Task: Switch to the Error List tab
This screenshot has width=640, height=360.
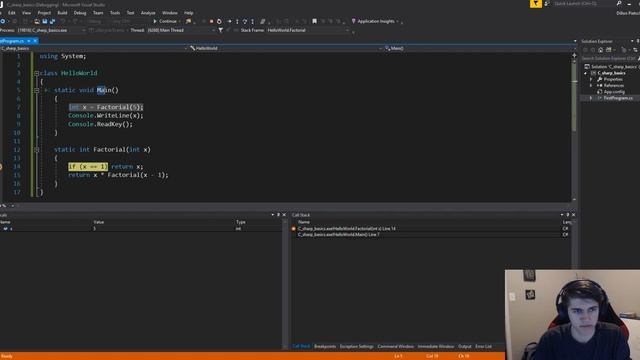Action: tap(483, 347)
